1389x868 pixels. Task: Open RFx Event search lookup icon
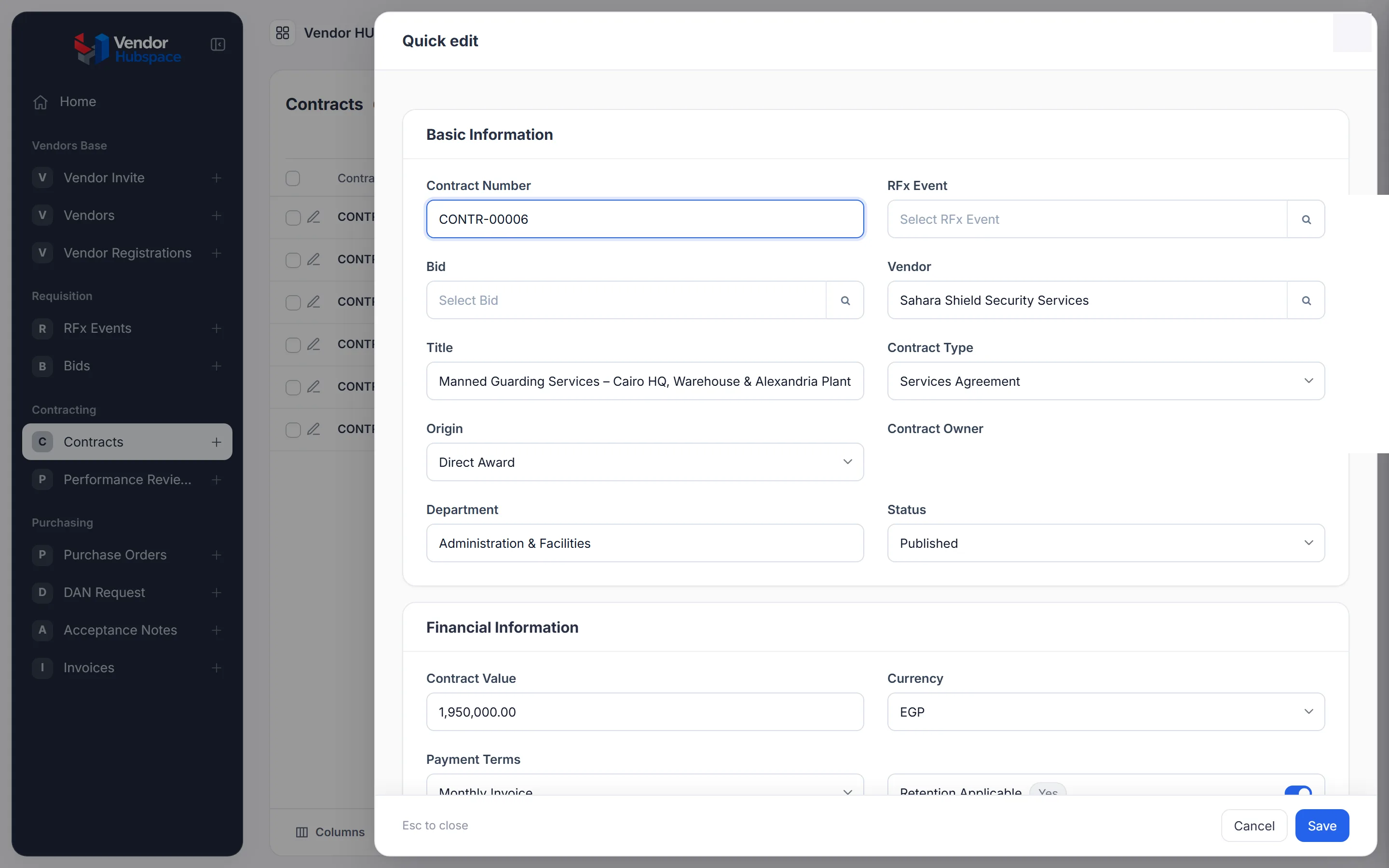pos(1306,219)
